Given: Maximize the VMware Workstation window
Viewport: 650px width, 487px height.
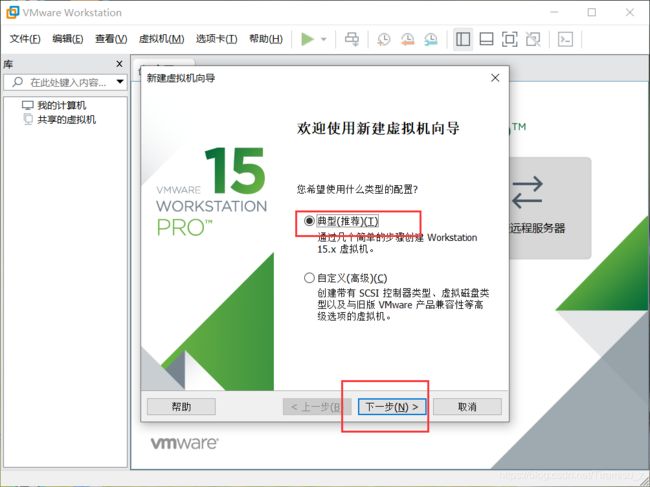Looking at the screenshot, I should point(592,12).
